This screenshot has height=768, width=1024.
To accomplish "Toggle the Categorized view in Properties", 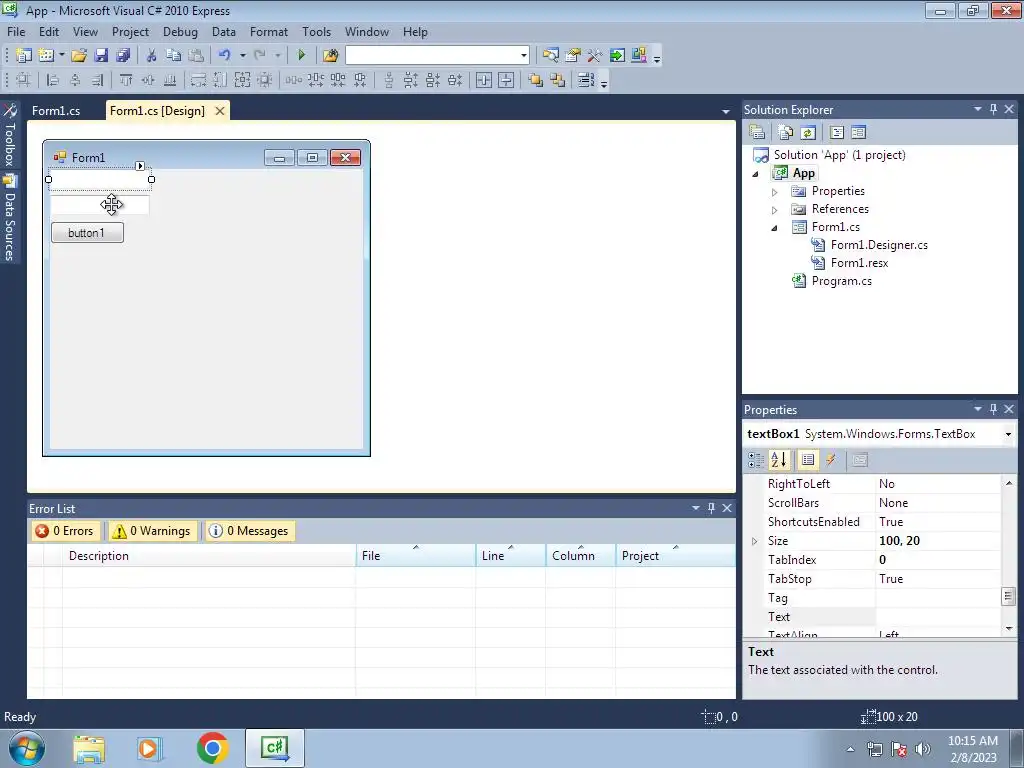I will click(x=756, y=460).
